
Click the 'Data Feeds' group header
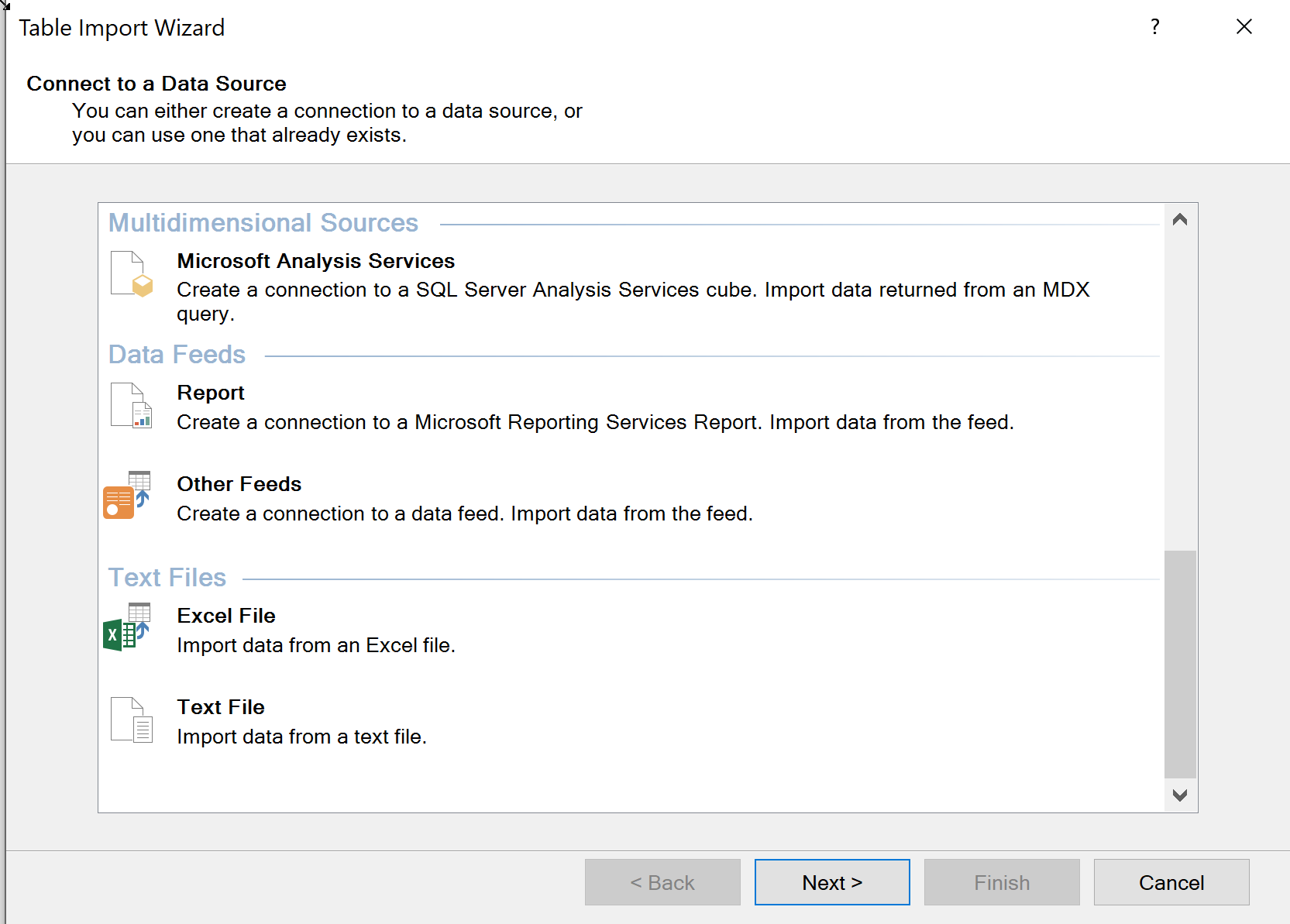point(177,355)
